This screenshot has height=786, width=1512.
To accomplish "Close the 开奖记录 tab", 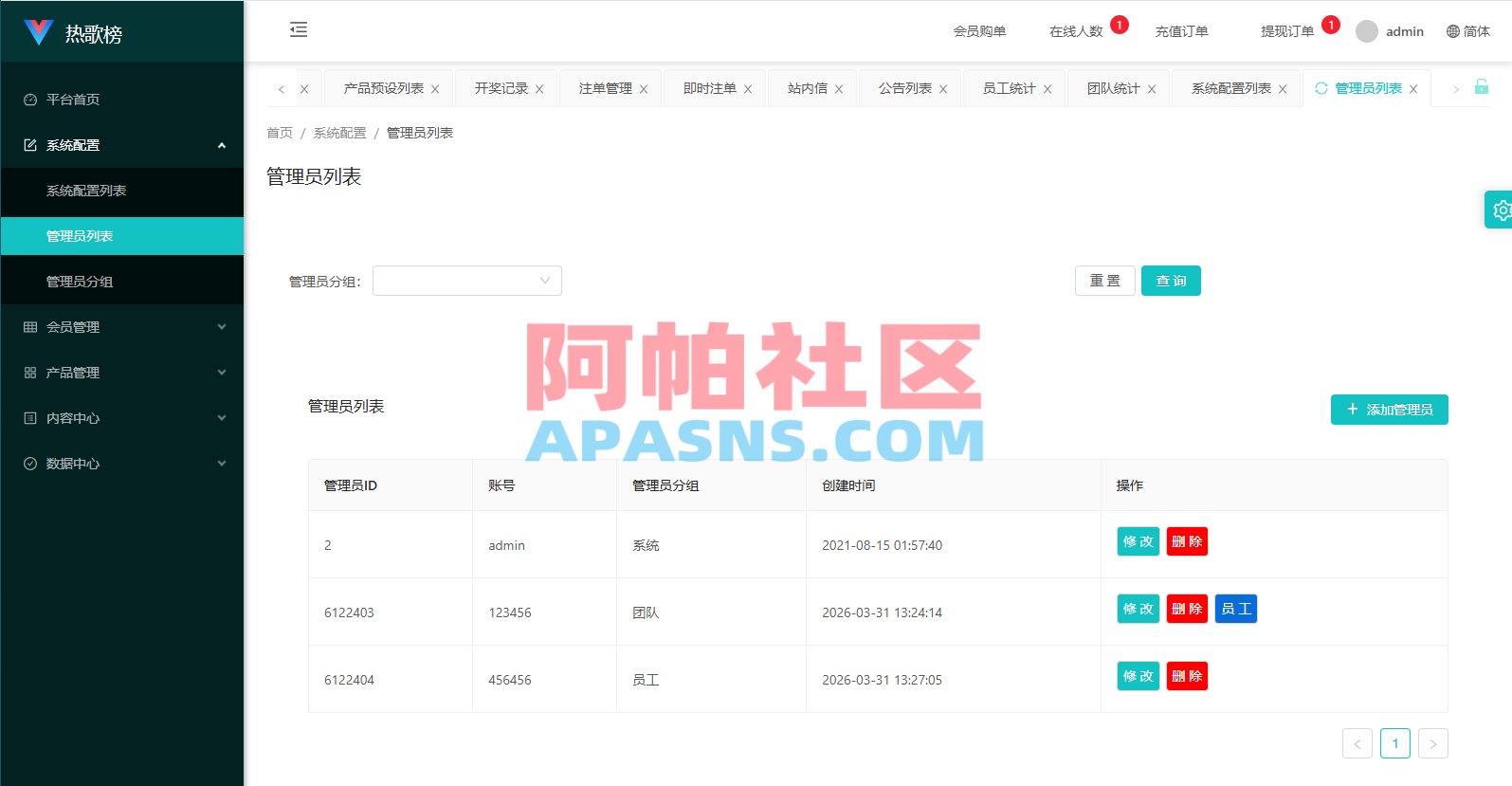I will [539, 89].
